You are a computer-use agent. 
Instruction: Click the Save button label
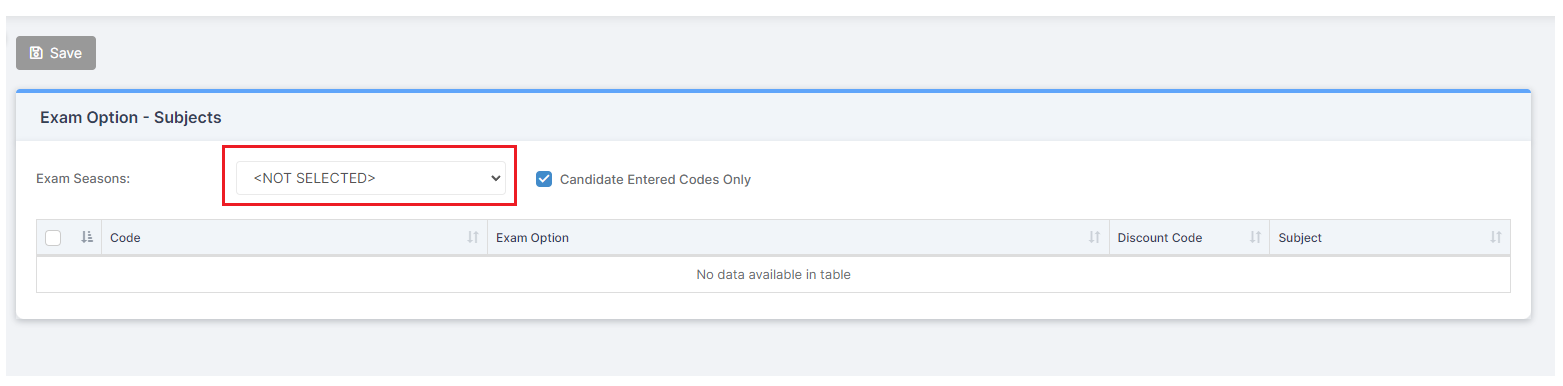[x=66, y=53]
